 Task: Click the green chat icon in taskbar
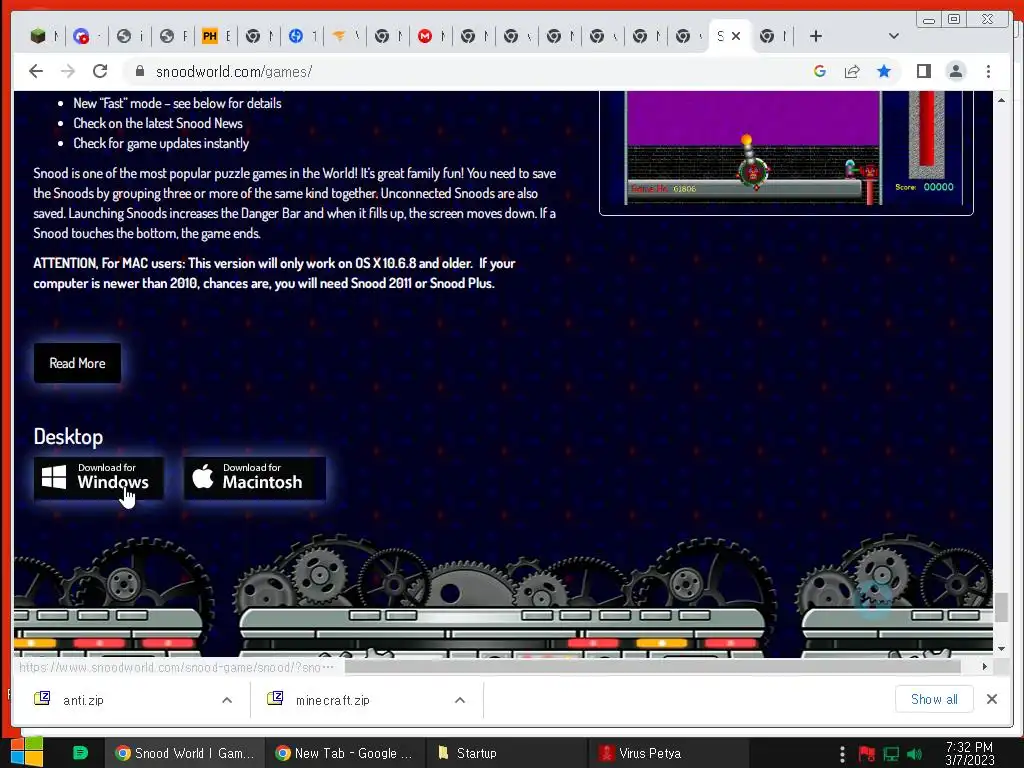point(80,753)
